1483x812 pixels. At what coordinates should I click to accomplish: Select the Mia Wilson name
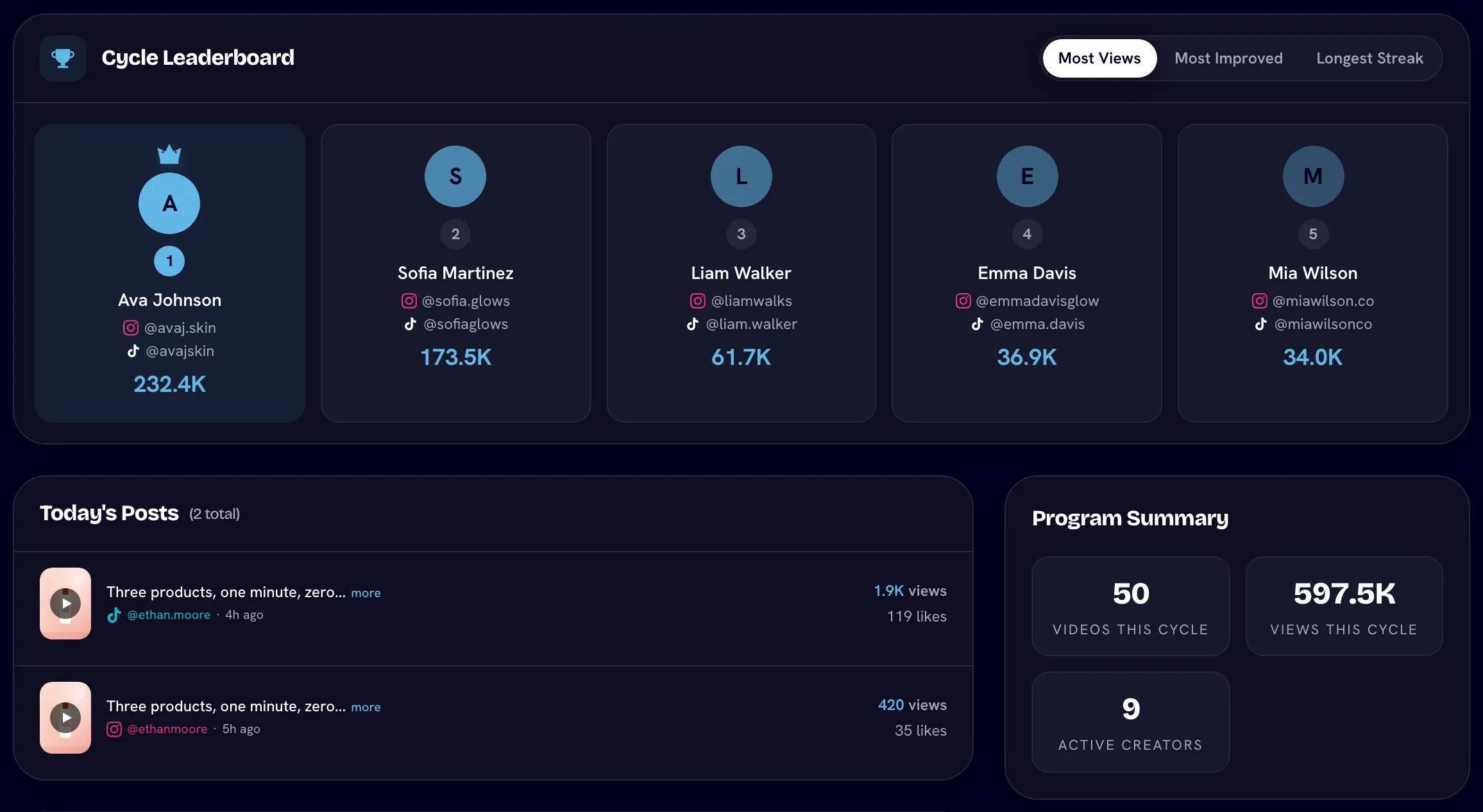click(x=1313, y=273)
